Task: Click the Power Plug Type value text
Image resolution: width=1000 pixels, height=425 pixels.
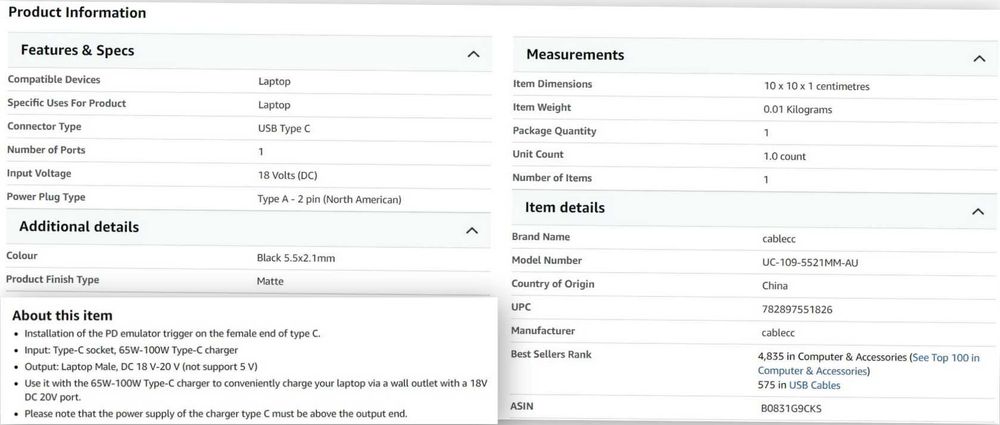Action: (329, 200)
